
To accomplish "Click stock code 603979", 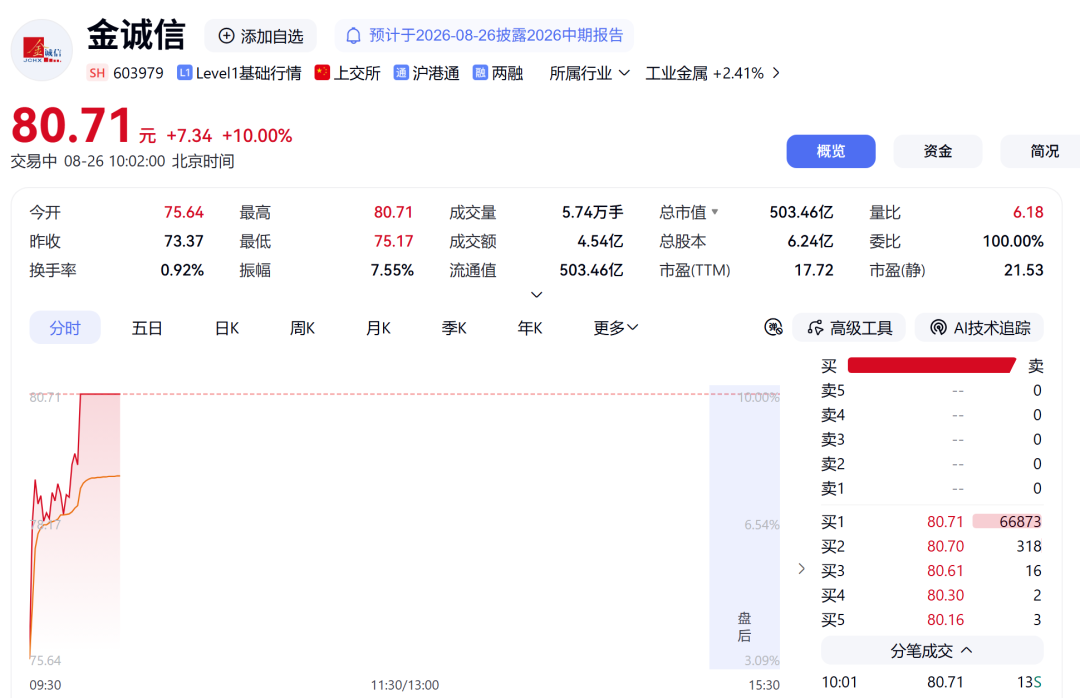I will 138,73.
